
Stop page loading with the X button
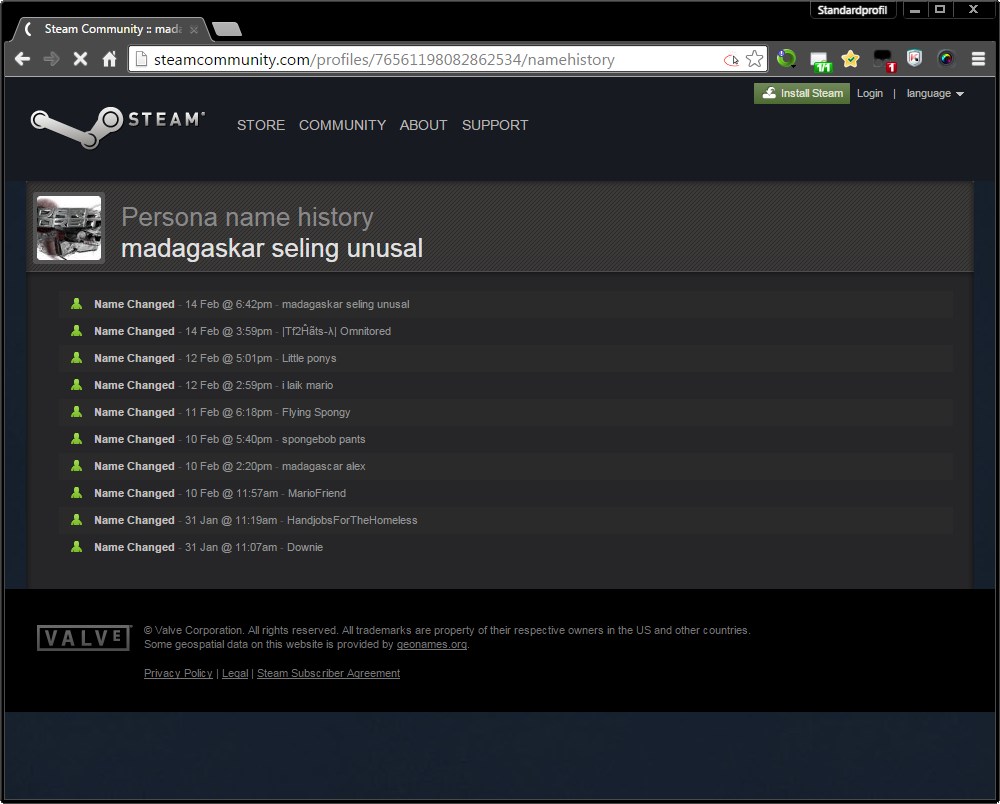80,59
